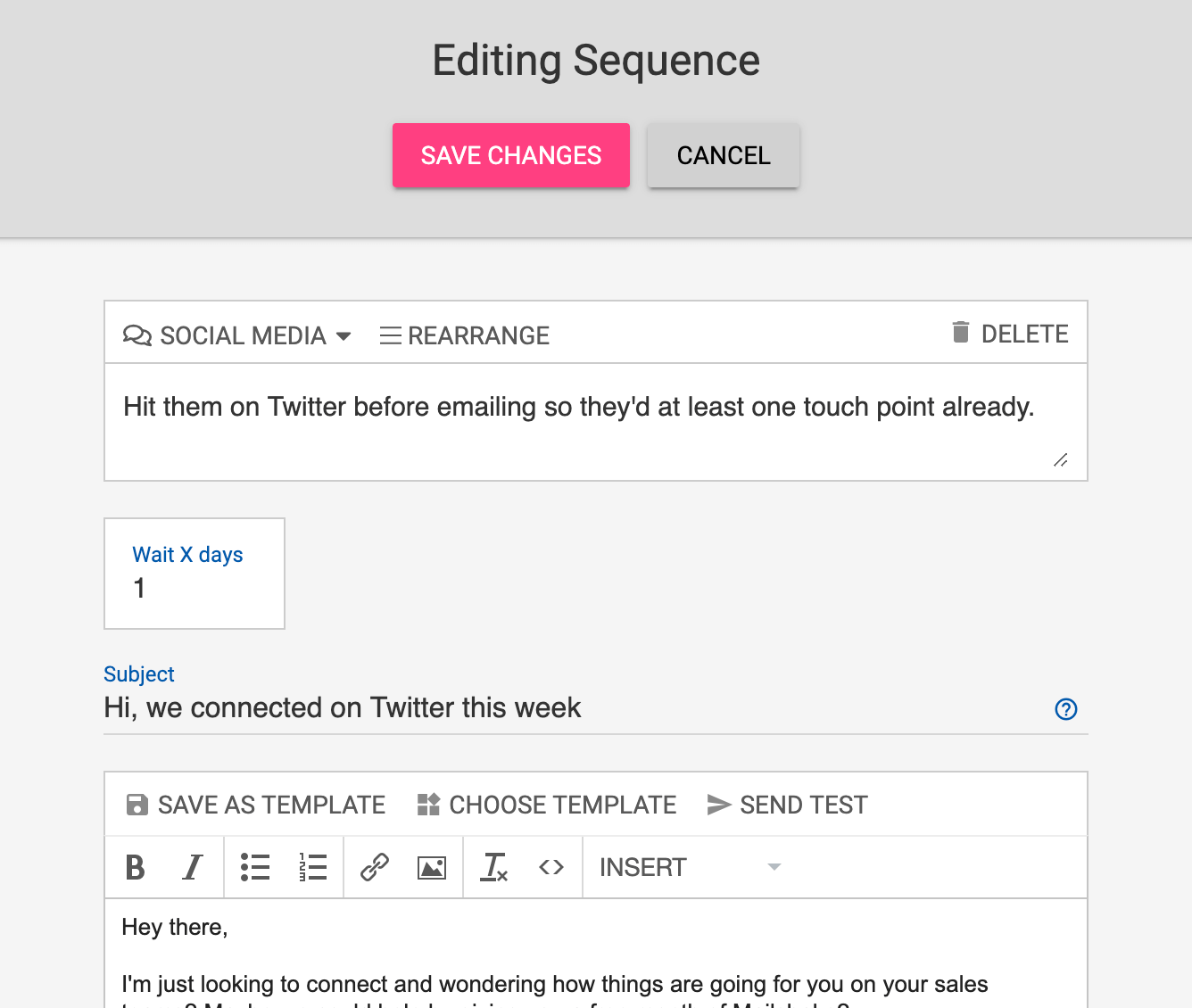Insert a hyperlink into the email body
The height and width of the screenshot is (1008, 1192).
[374, 866]
